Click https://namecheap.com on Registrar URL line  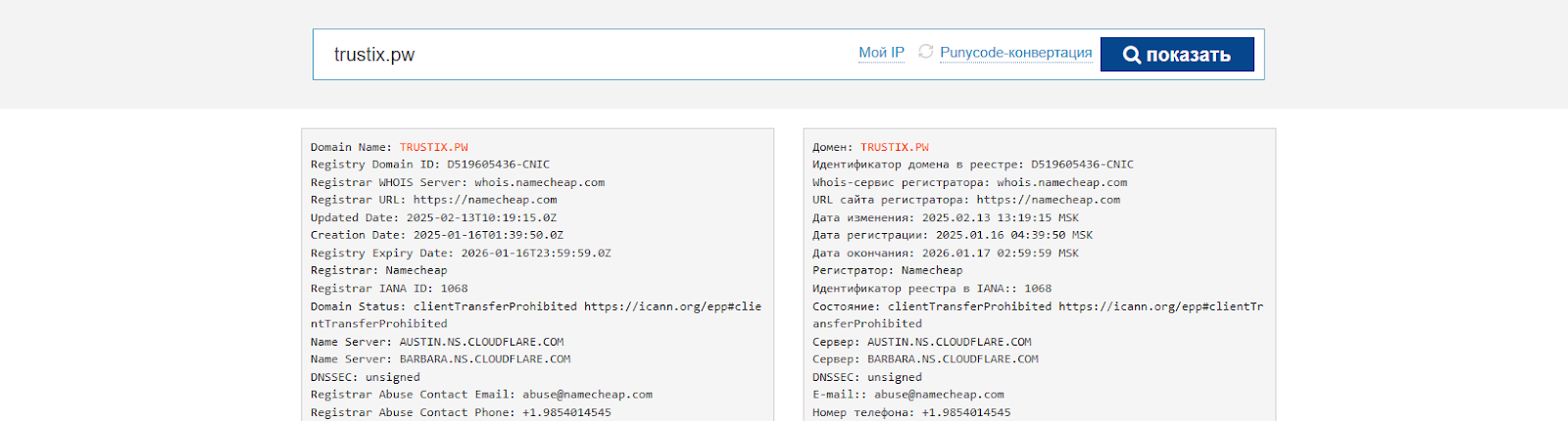[484, 200]
